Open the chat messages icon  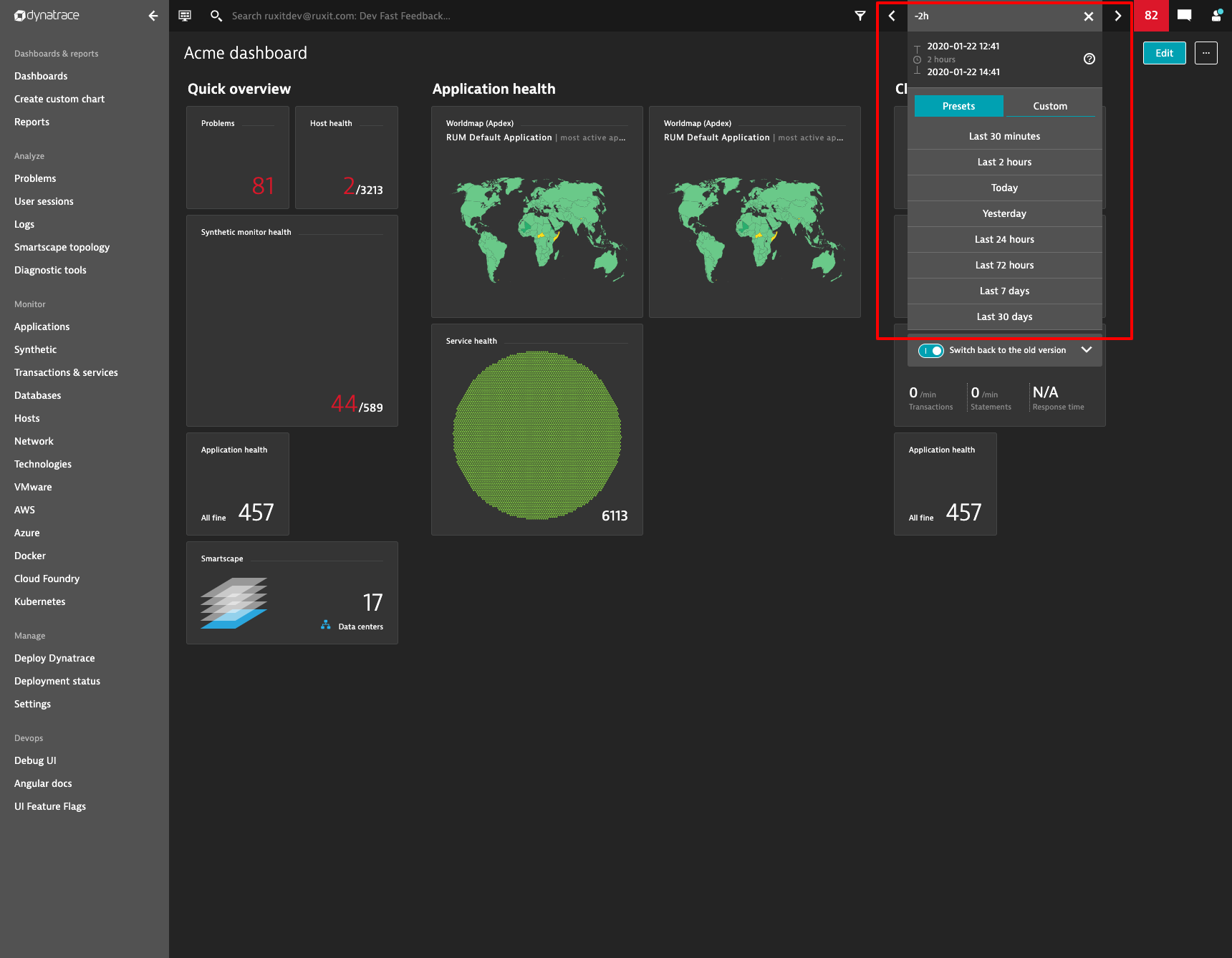(x=1185, y=16)
